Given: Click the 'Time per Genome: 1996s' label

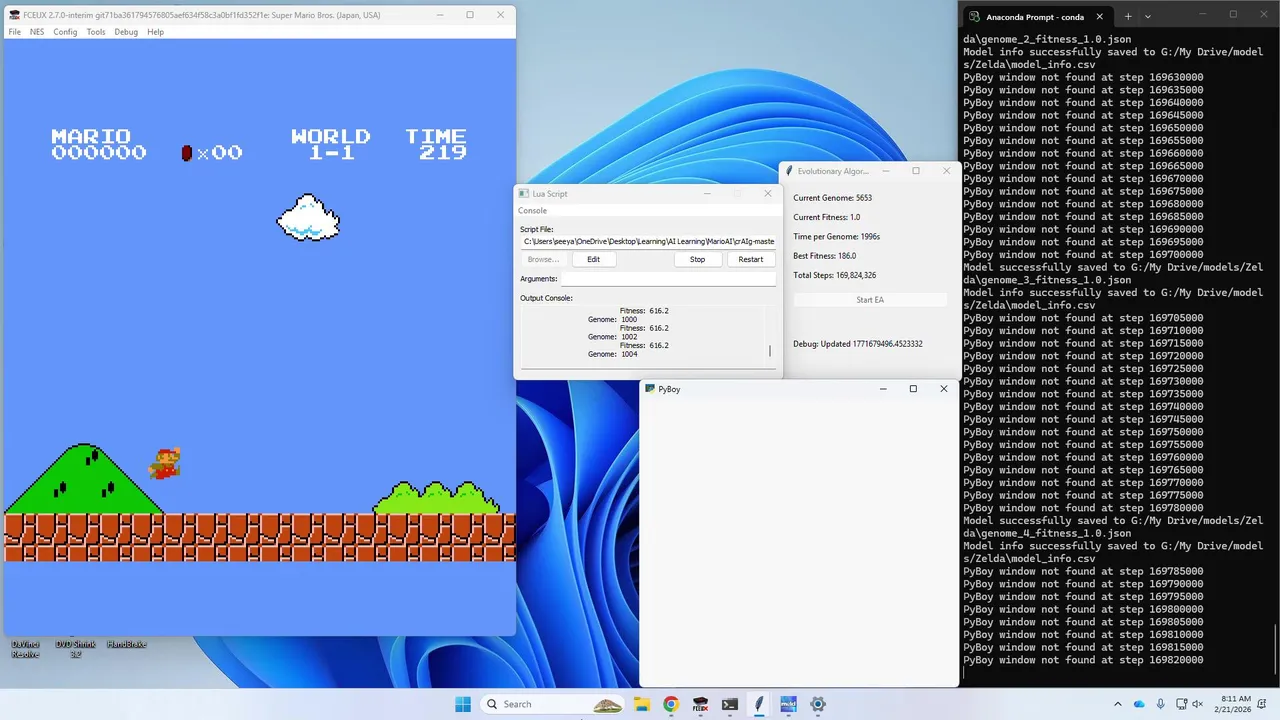Looking at the screenshot, I should pos(836,237).
